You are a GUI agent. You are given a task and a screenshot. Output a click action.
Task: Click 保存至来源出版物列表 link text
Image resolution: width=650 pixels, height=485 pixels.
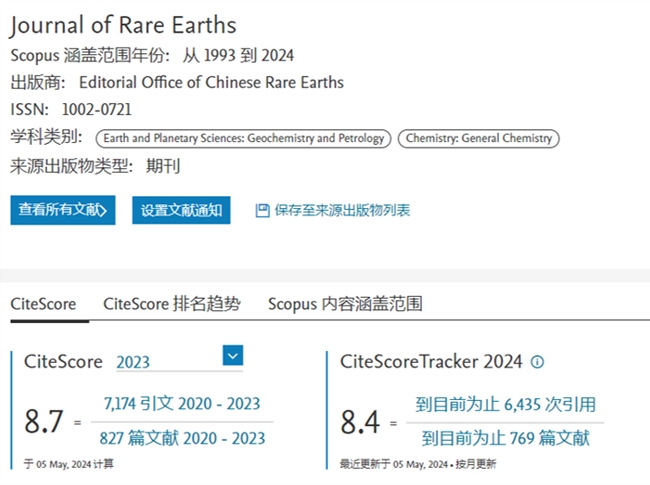[x=342, y=210]
